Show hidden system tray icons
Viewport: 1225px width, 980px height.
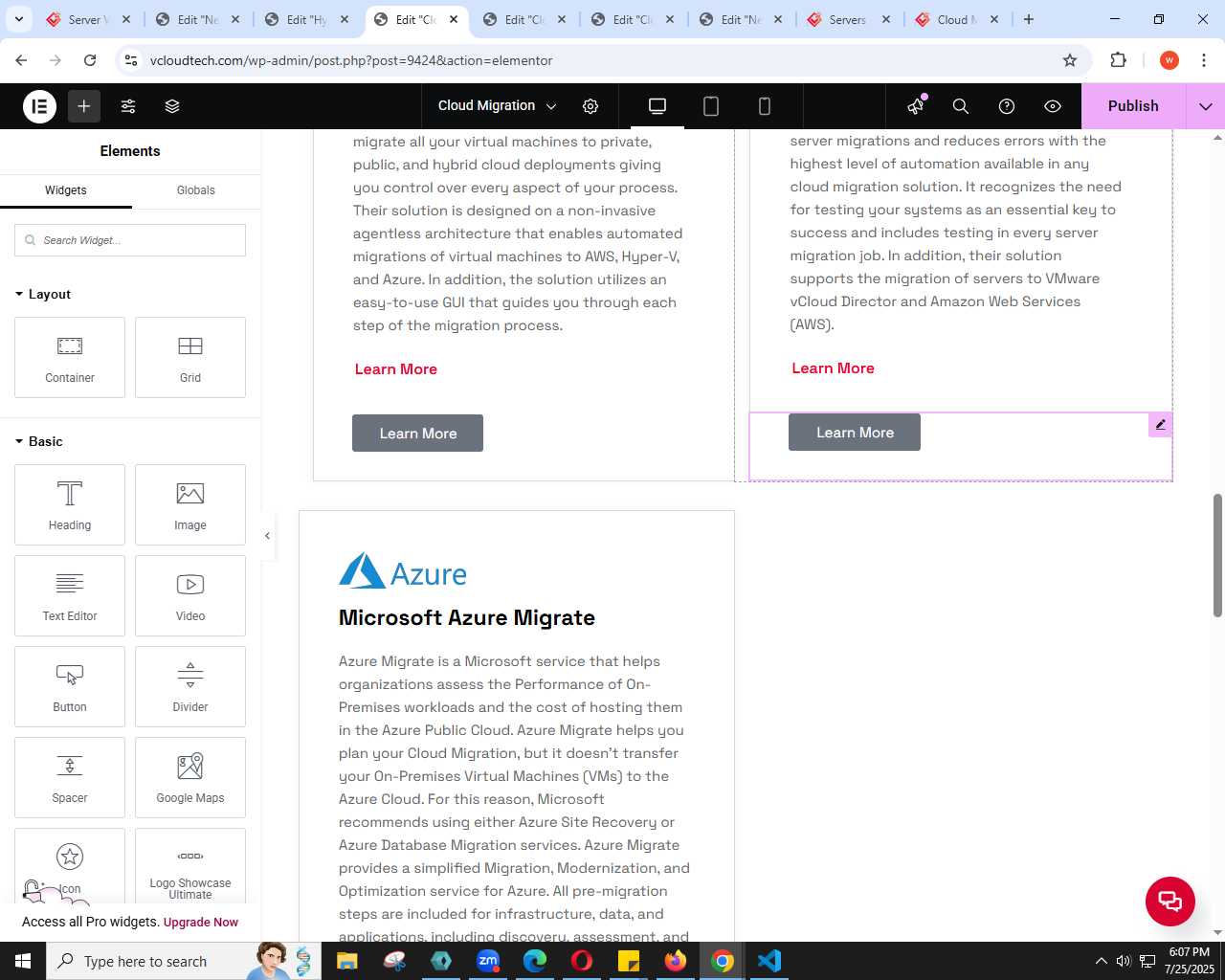(x=1102, y=961)
